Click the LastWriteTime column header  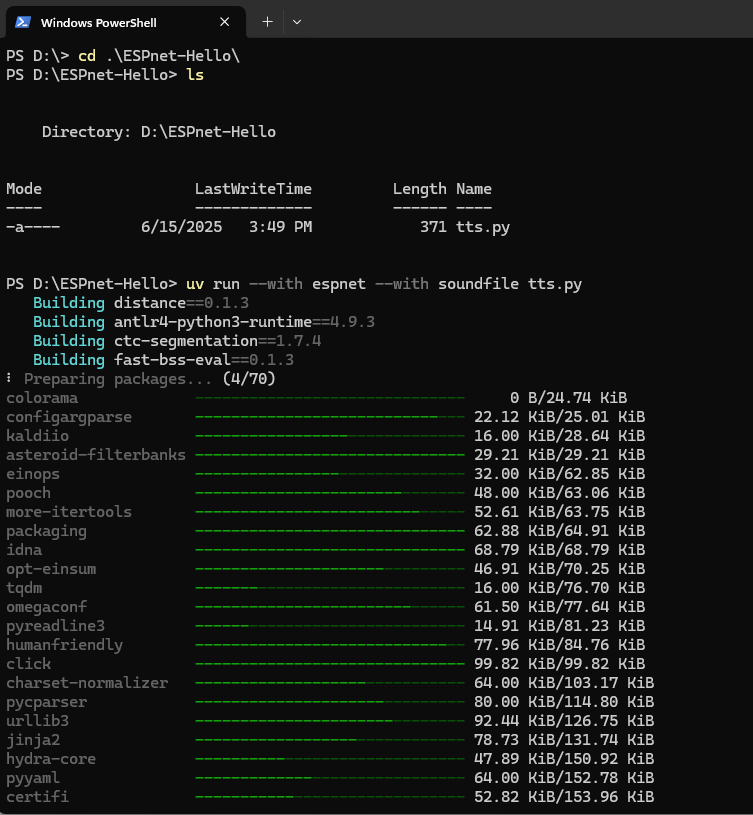(x=253, y=189)
